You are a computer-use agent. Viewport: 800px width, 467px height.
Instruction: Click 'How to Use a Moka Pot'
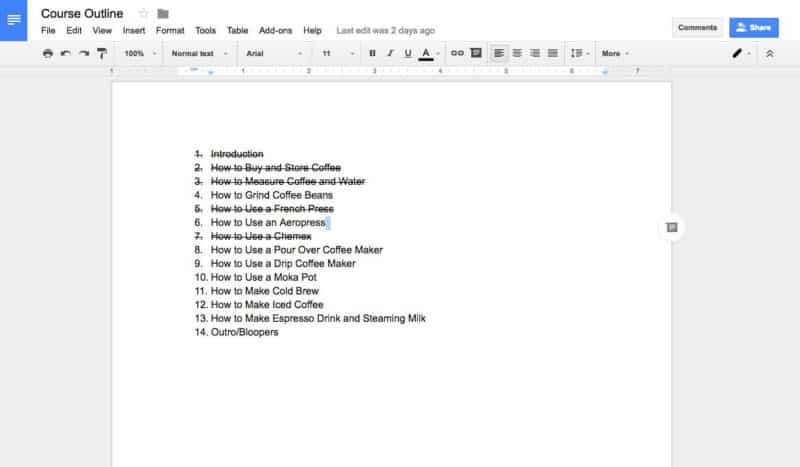[x=264, y=278]
